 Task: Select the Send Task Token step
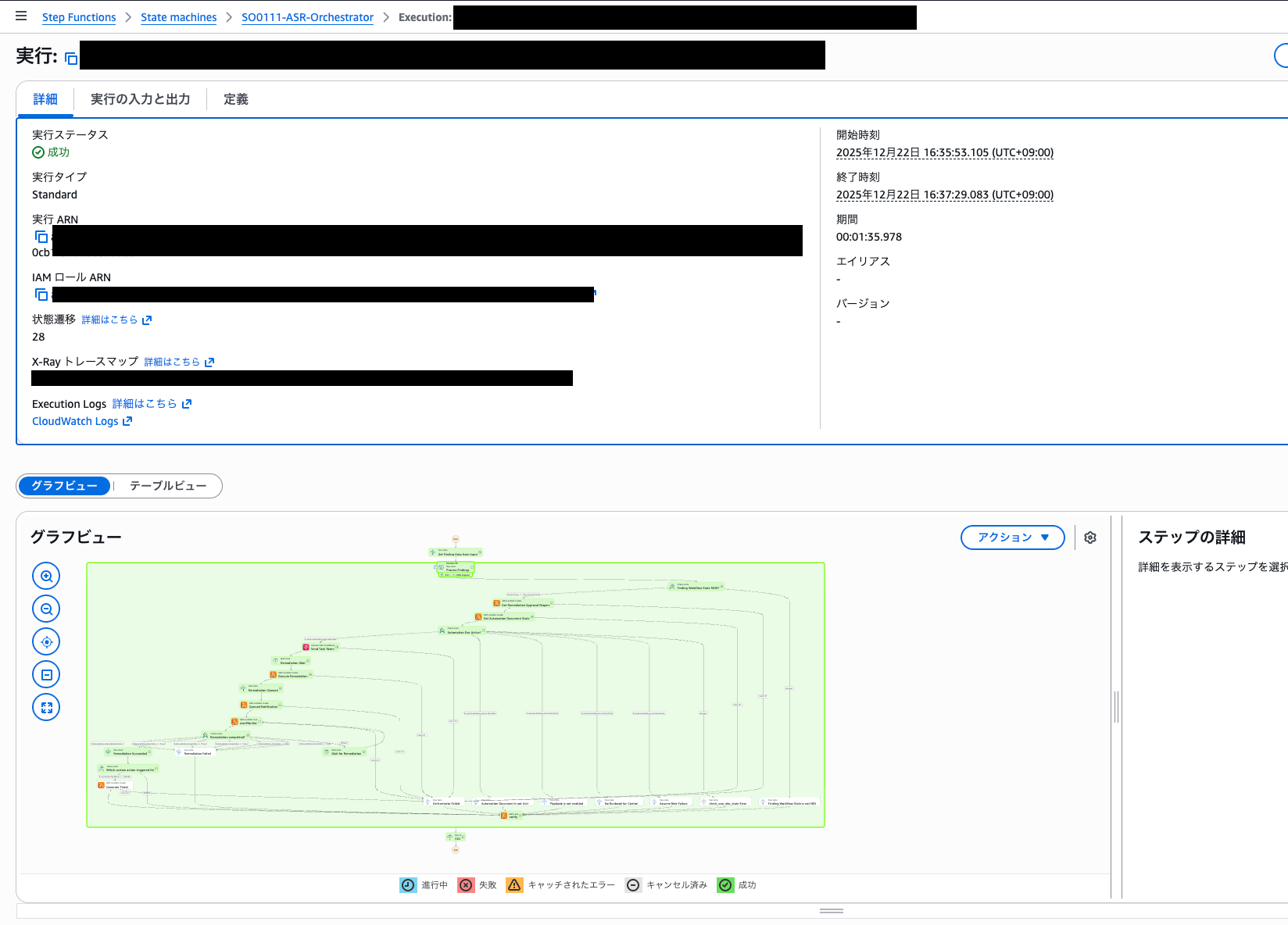click(320, 647)
